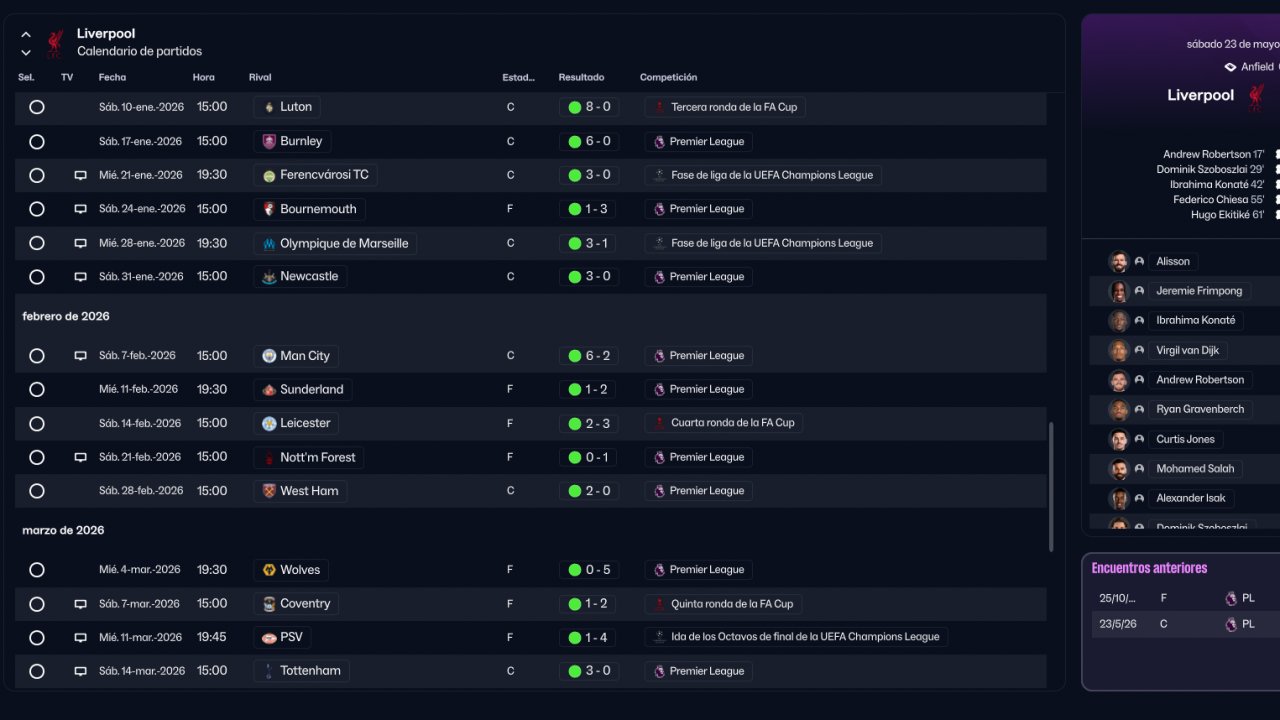
Task: Click the Champions League icon on PSV row
Action: point(659,637)
